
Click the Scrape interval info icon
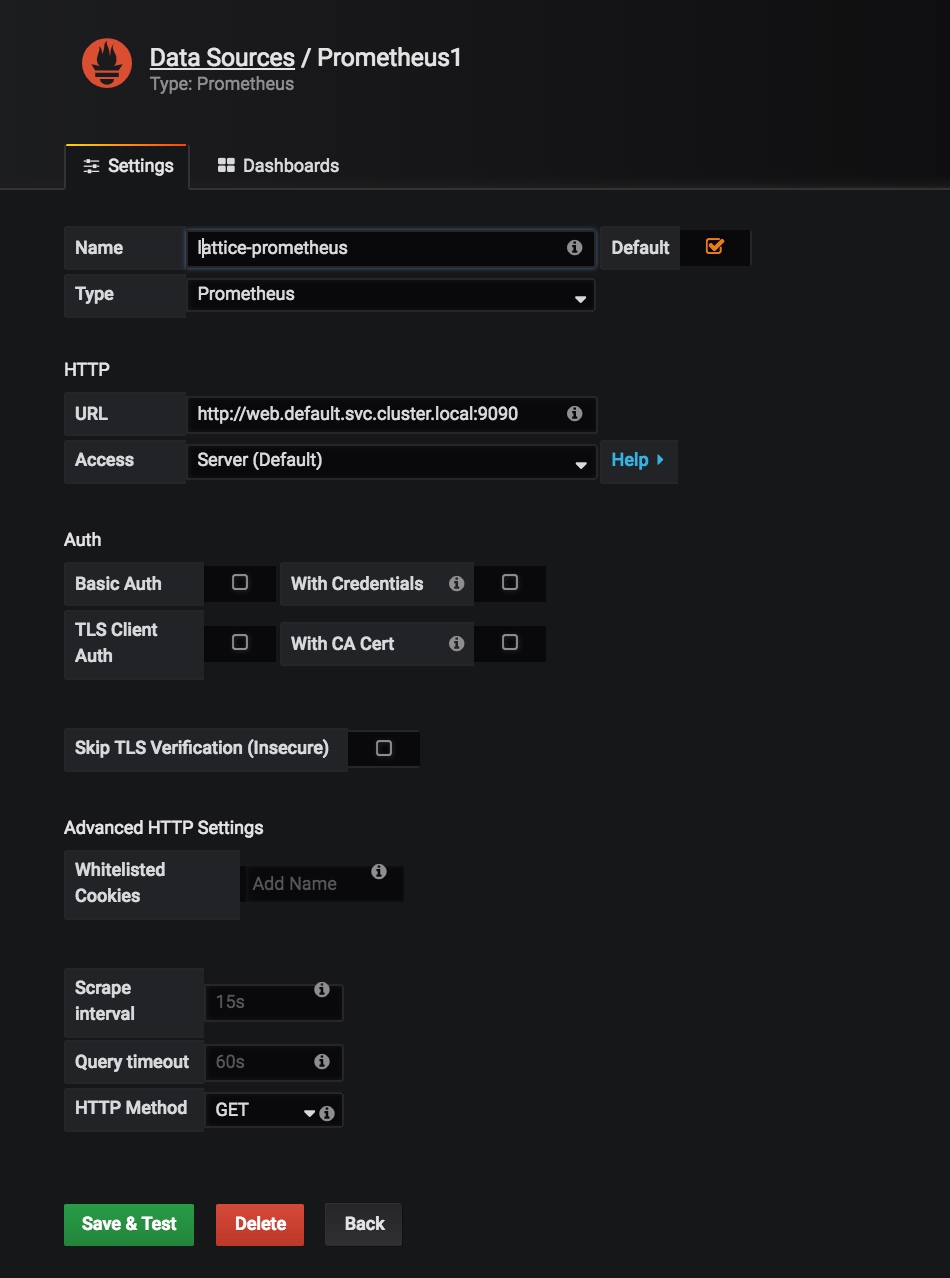point(322,989)
